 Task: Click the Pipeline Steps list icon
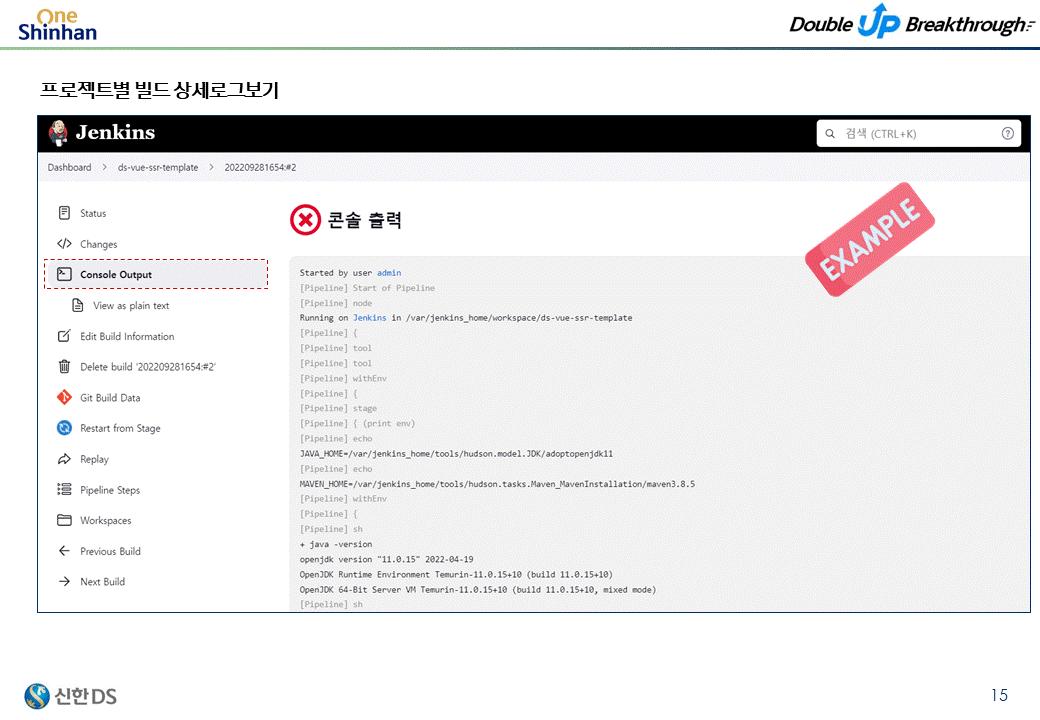(x=64, y=489)
